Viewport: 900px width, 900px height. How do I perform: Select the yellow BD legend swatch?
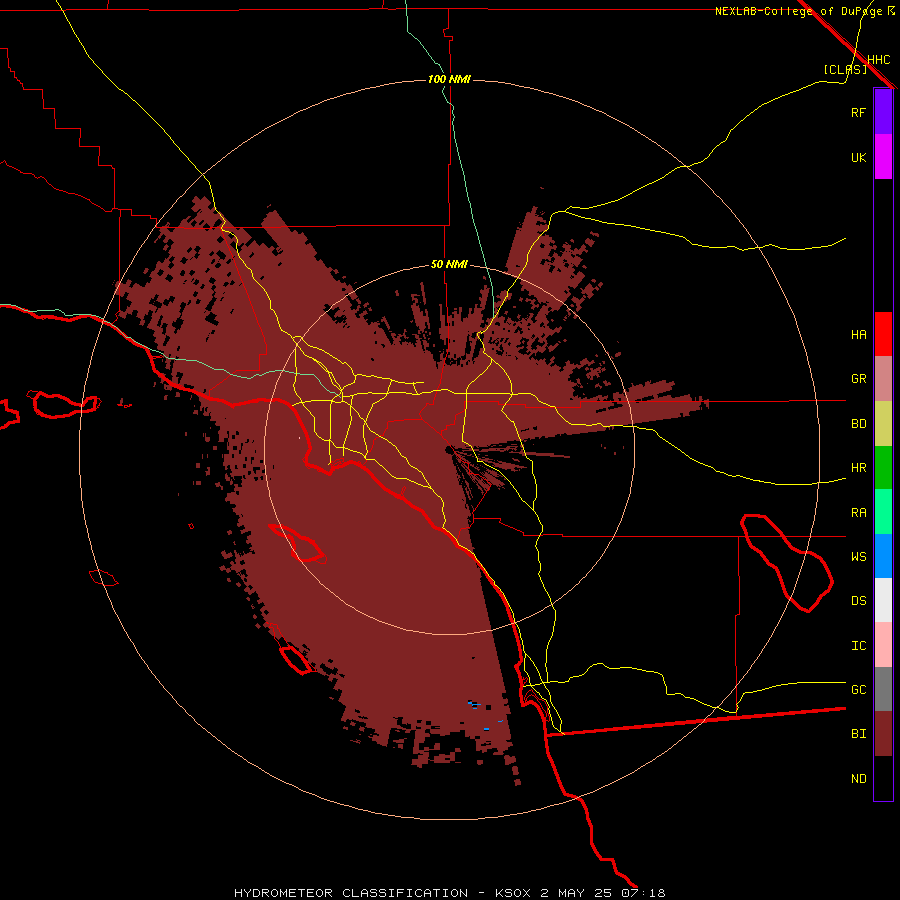pos(883,424)
